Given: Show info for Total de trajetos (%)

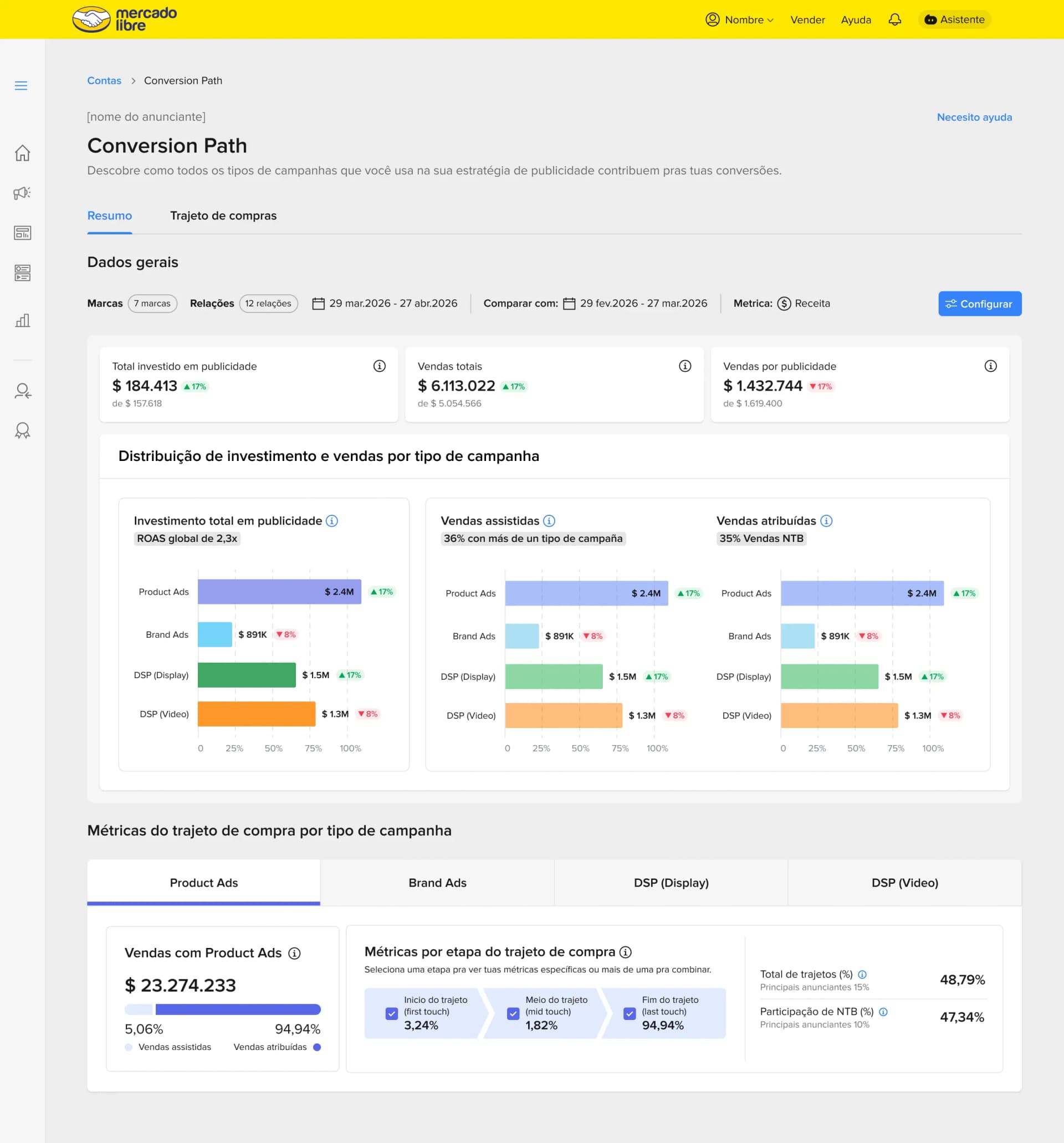Looking at the screenshot, I should pos(862,975).
